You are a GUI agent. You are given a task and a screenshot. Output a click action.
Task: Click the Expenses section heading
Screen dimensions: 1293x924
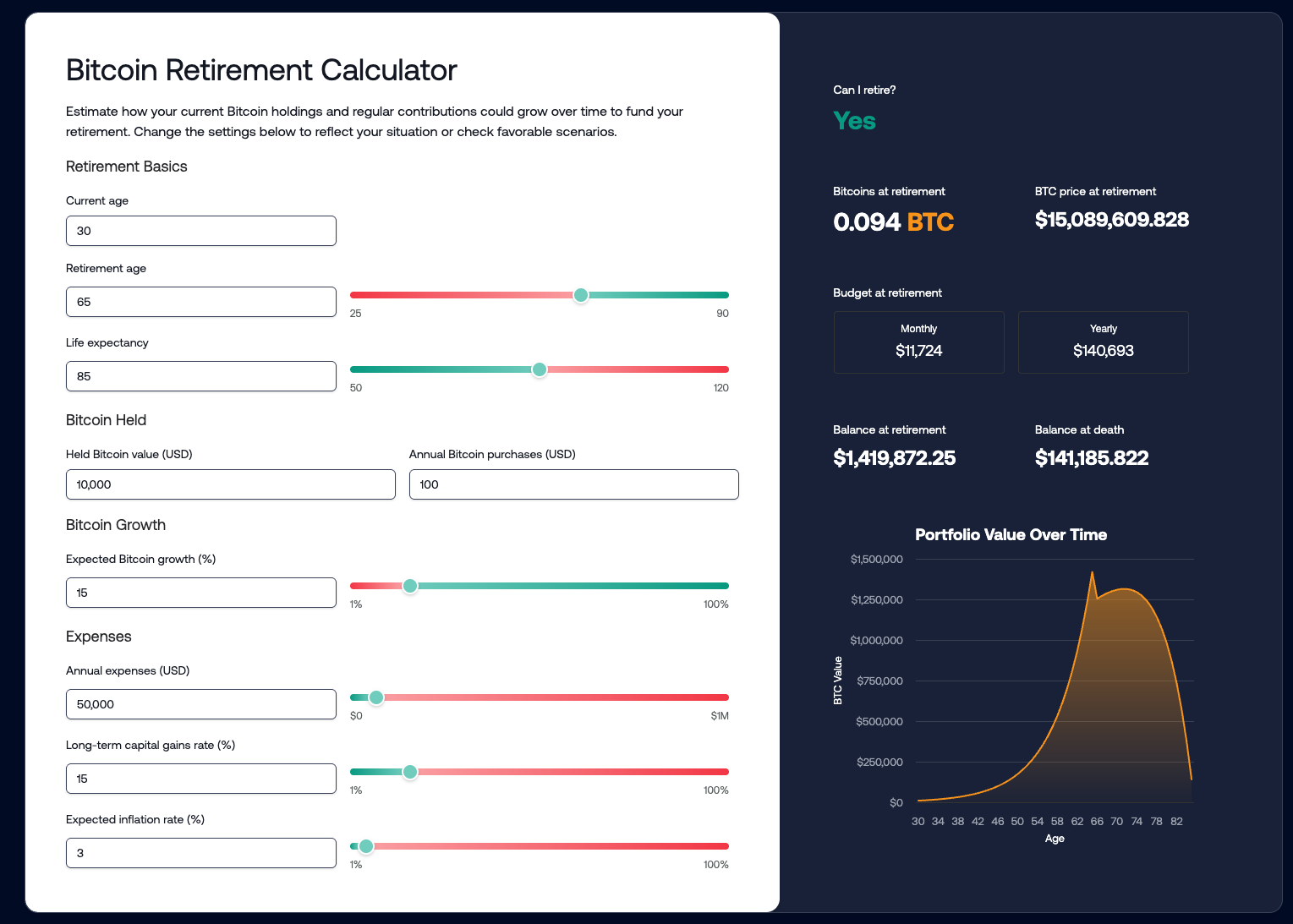pyautogui.click(x=99, y=637)
